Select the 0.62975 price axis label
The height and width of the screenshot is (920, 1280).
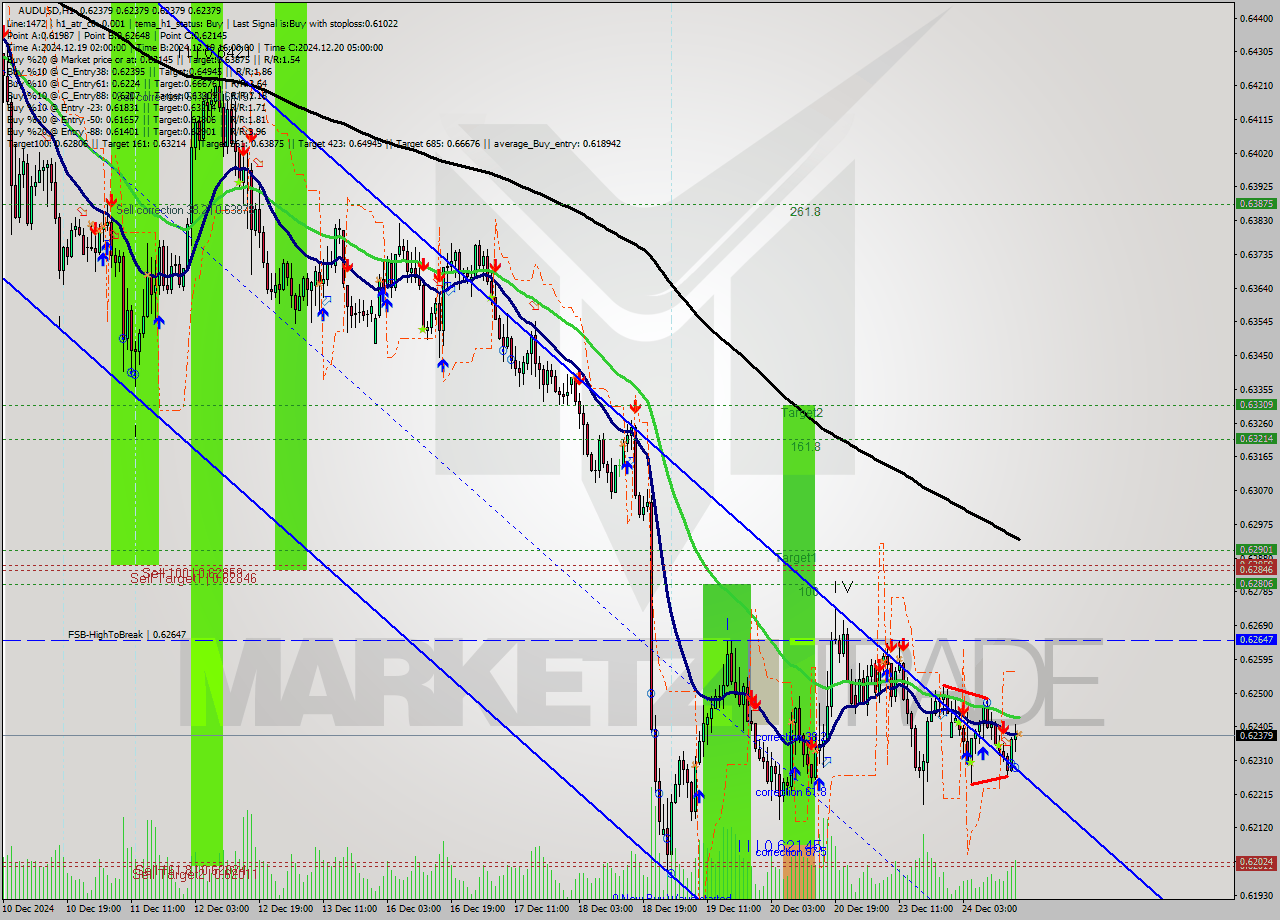1256,524
